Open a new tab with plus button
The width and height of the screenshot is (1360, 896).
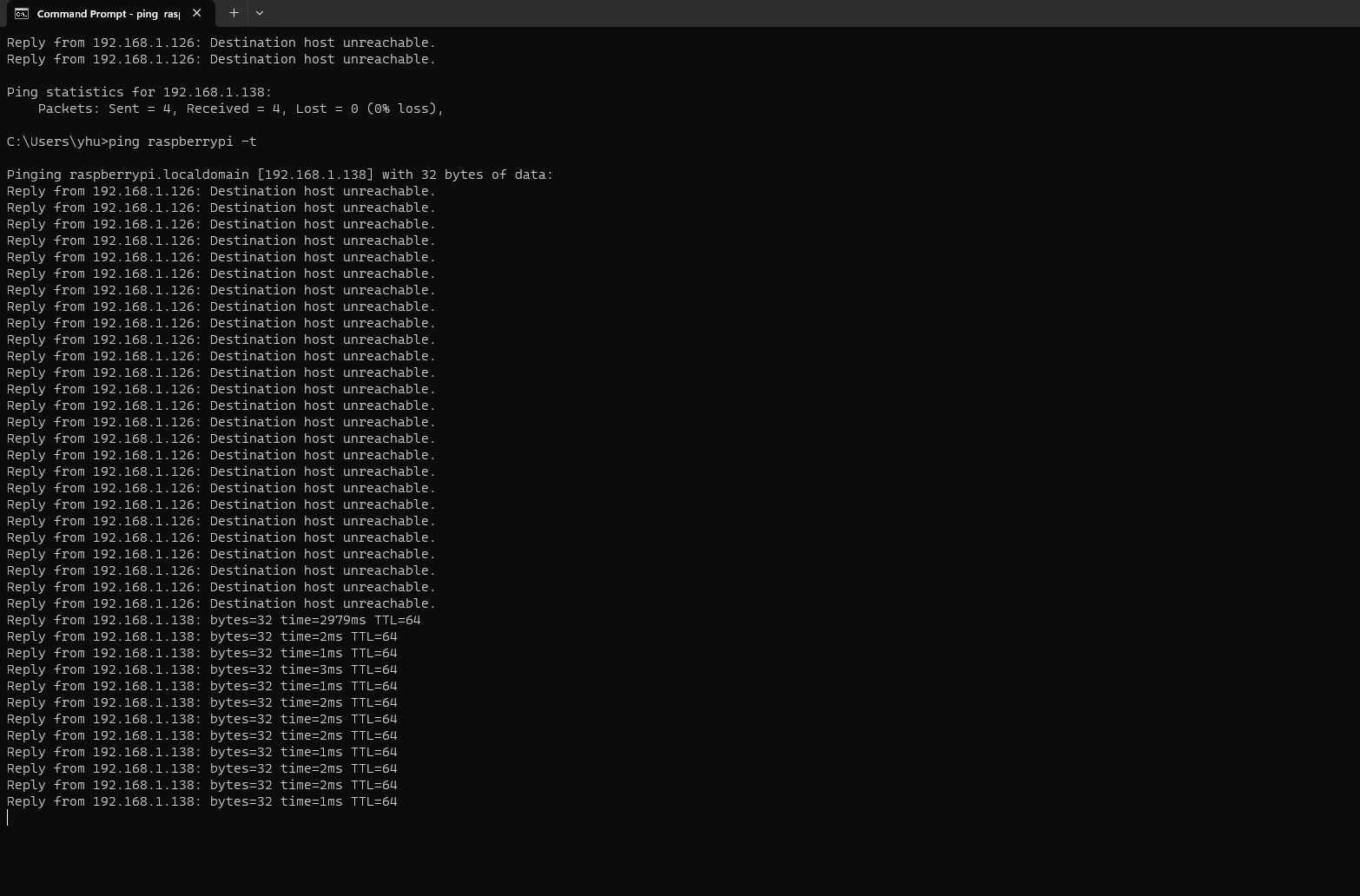(x=234, y=13)
